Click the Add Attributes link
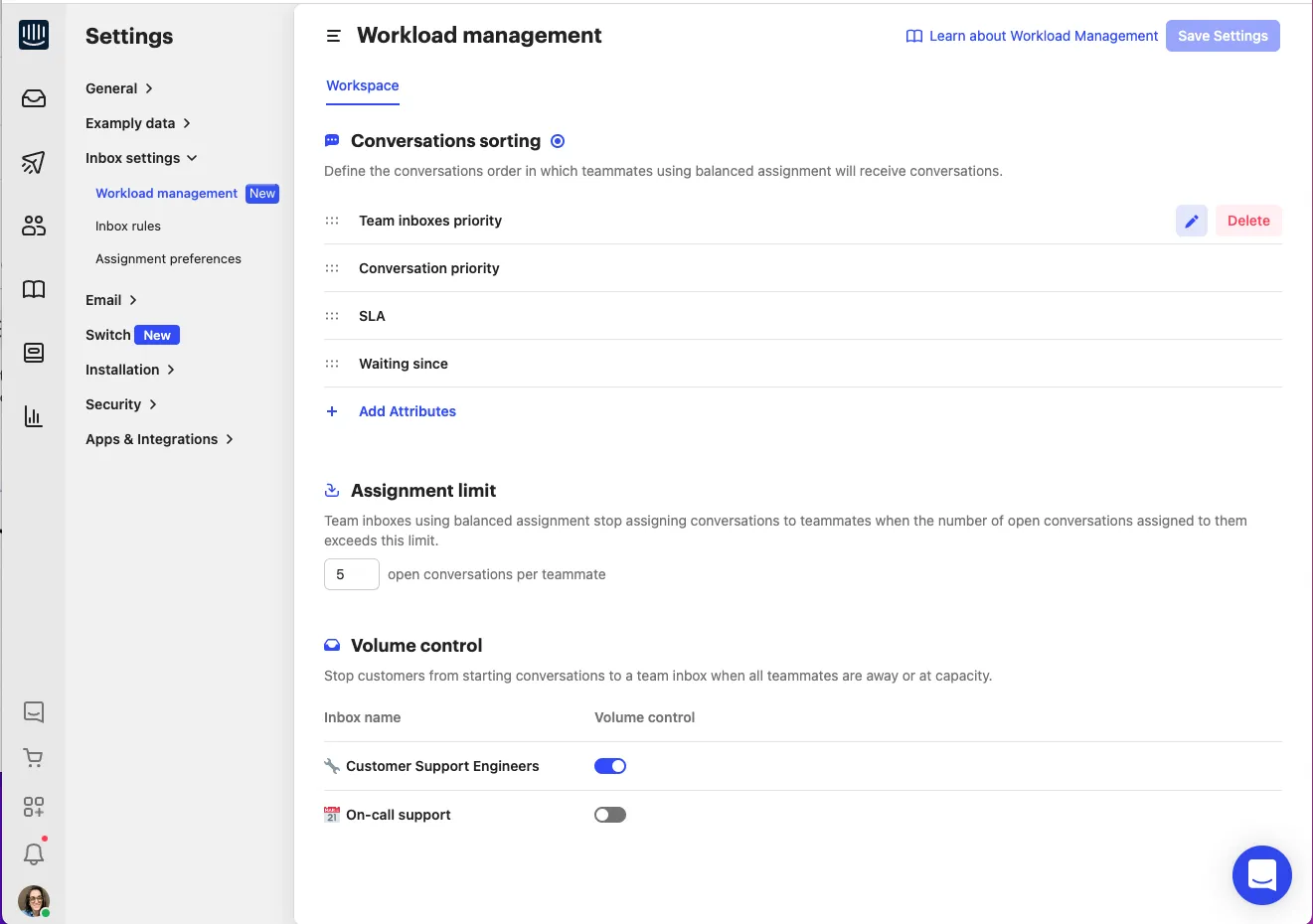Viewport: 1313px width, 924px height. pyautogui.click(x=408, y=411)
